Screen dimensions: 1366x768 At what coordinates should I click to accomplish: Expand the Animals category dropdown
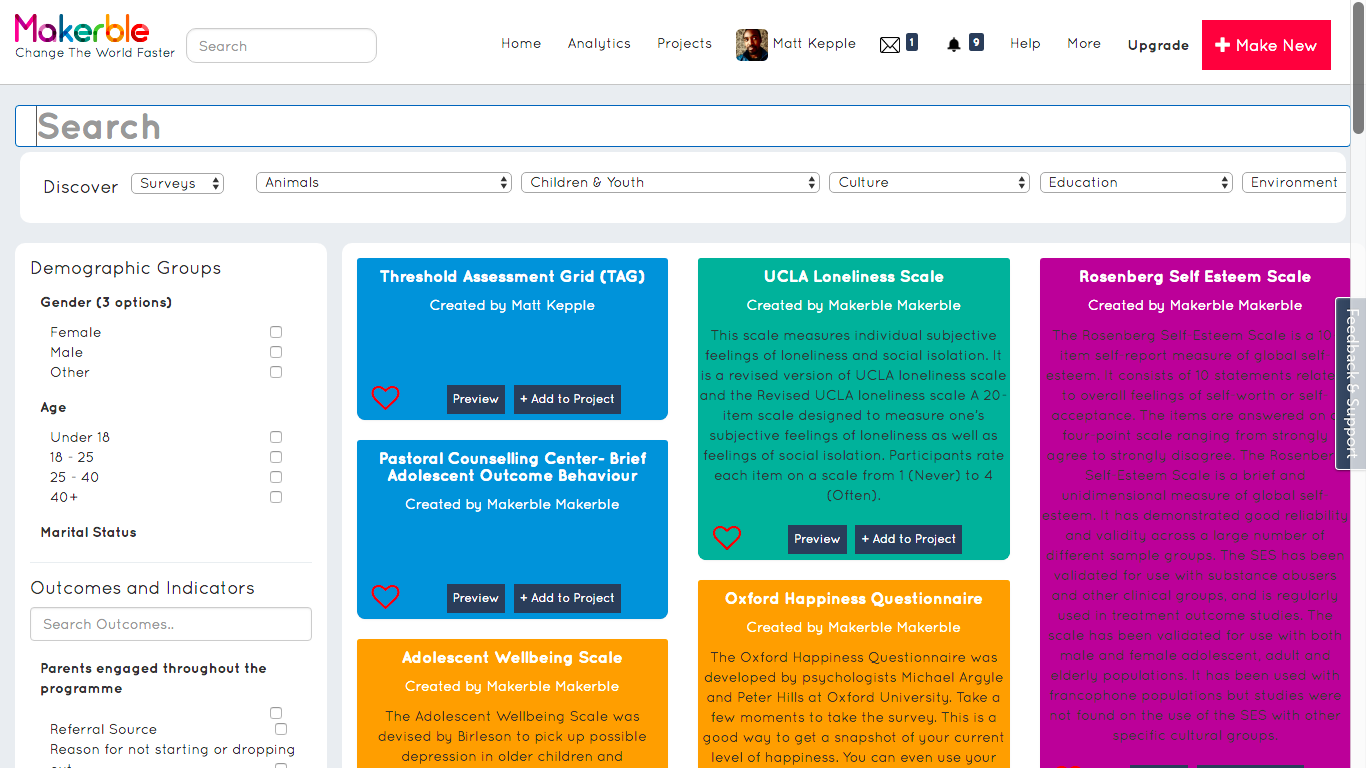(384, 183)
